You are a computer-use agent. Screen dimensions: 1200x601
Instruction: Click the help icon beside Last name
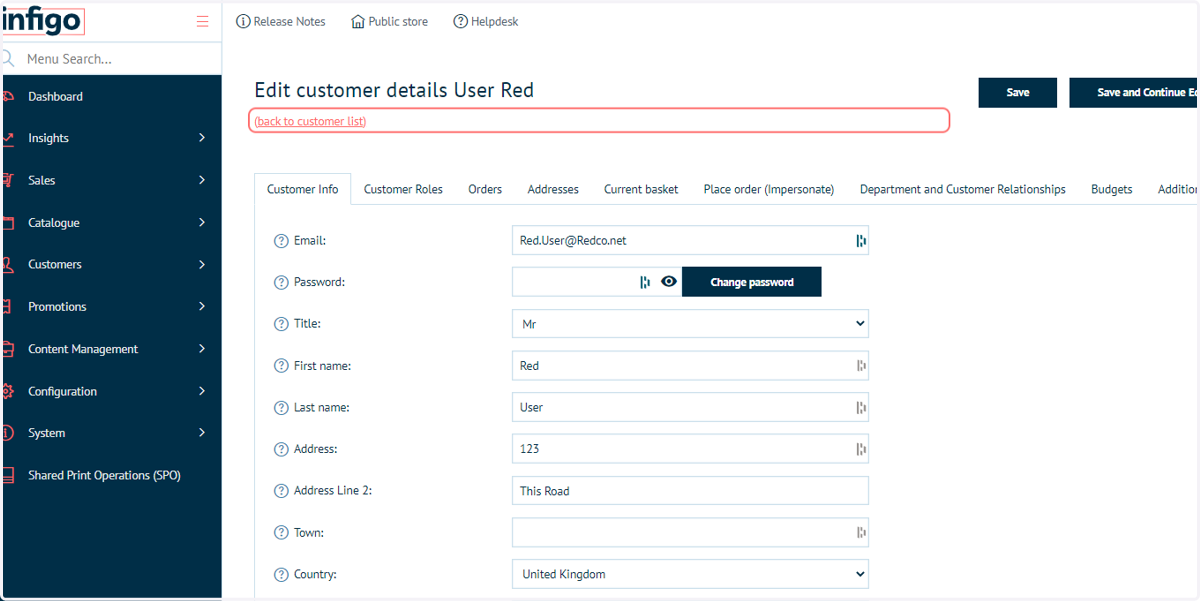tap(281, 408)
